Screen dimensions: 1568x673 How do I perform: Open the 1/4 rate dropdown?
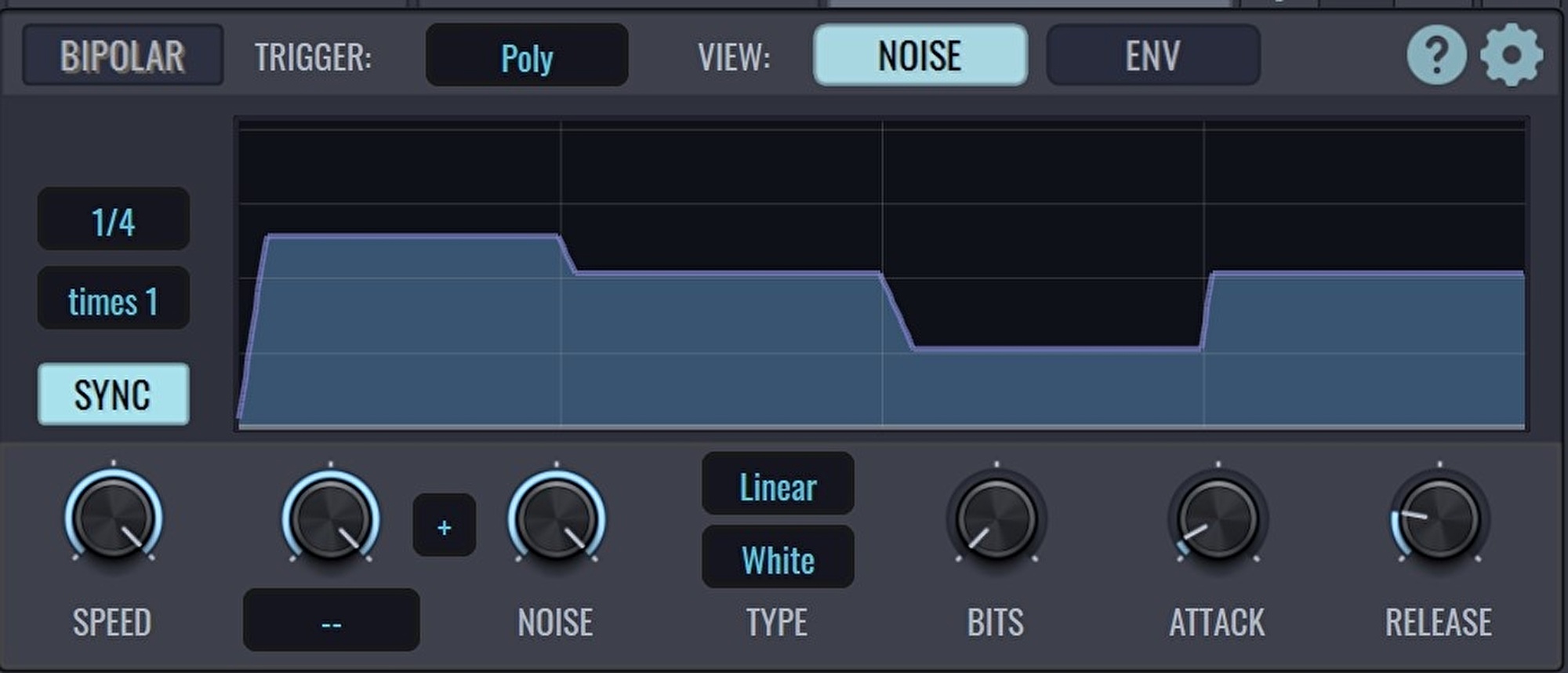tap(113, 220)
